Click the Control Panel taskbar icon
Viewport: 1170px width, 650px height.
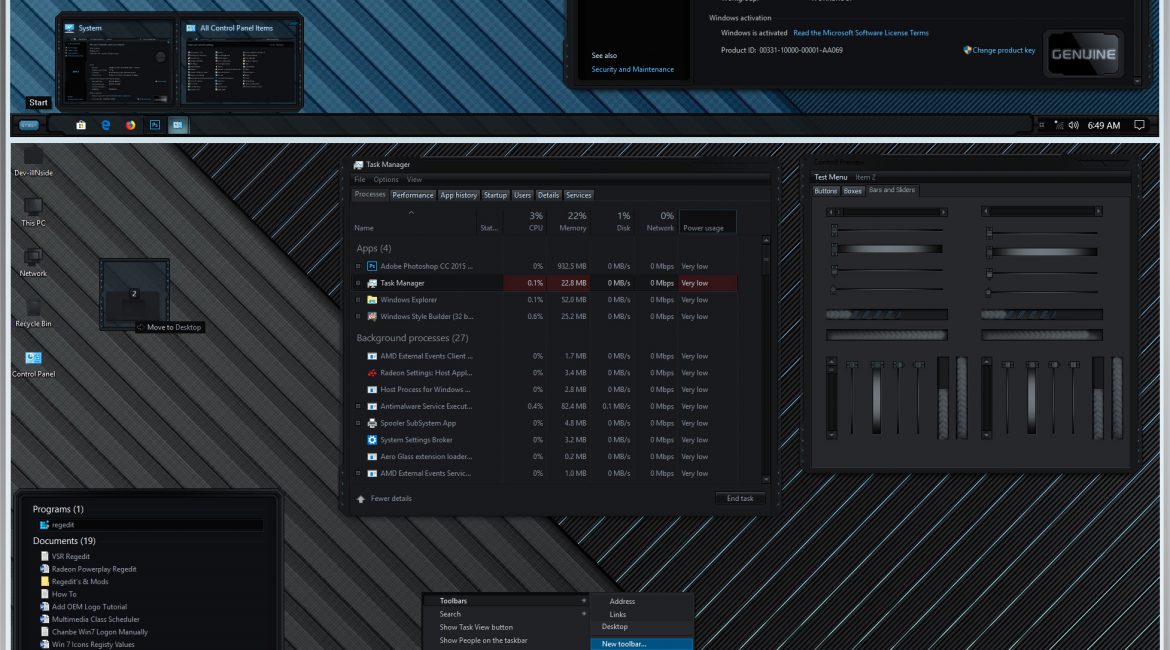click(x=178, y=125)
